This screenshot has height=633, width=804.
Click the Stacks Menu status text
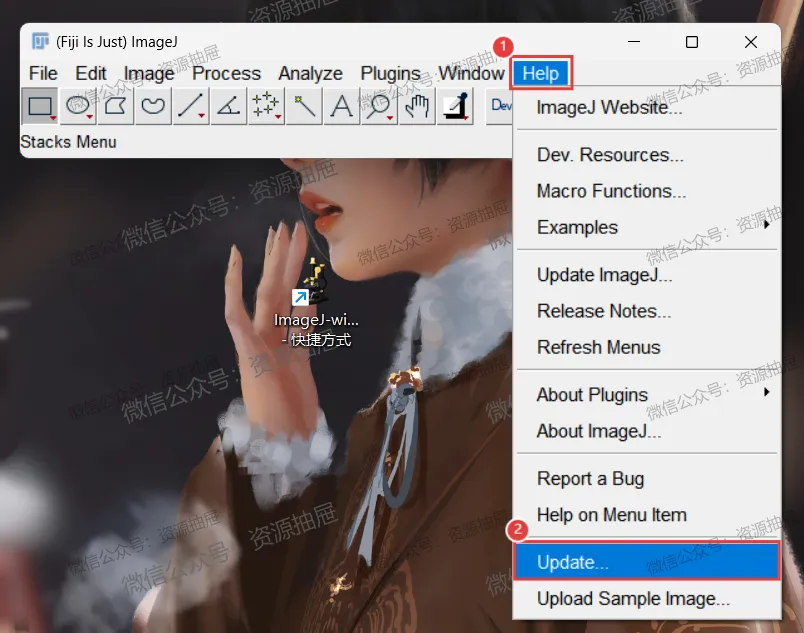tap(68, 142)
